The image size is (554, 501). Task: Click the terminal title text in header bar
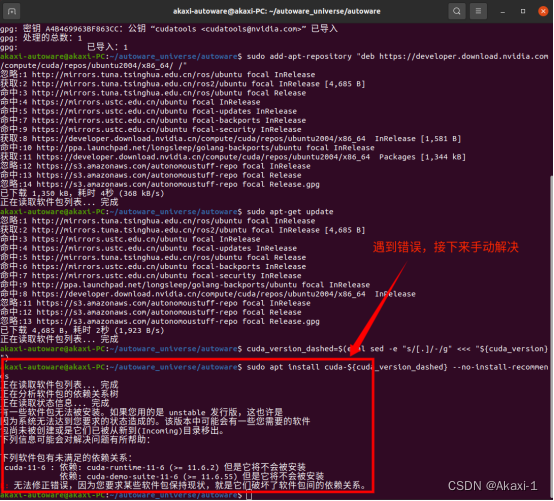click(277, 11)
